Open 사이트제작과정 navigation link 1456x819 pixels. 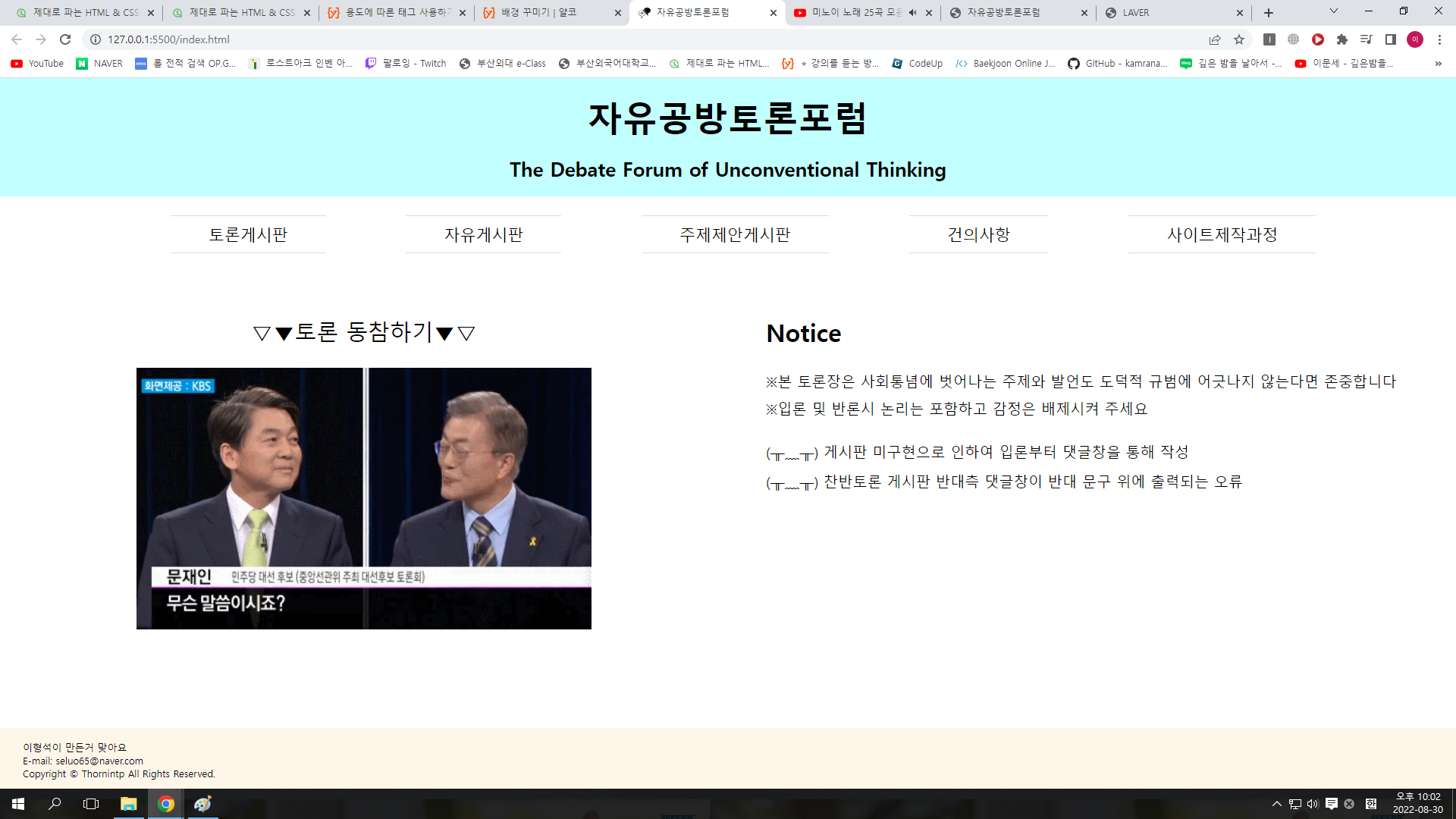tap(1222, 235)
